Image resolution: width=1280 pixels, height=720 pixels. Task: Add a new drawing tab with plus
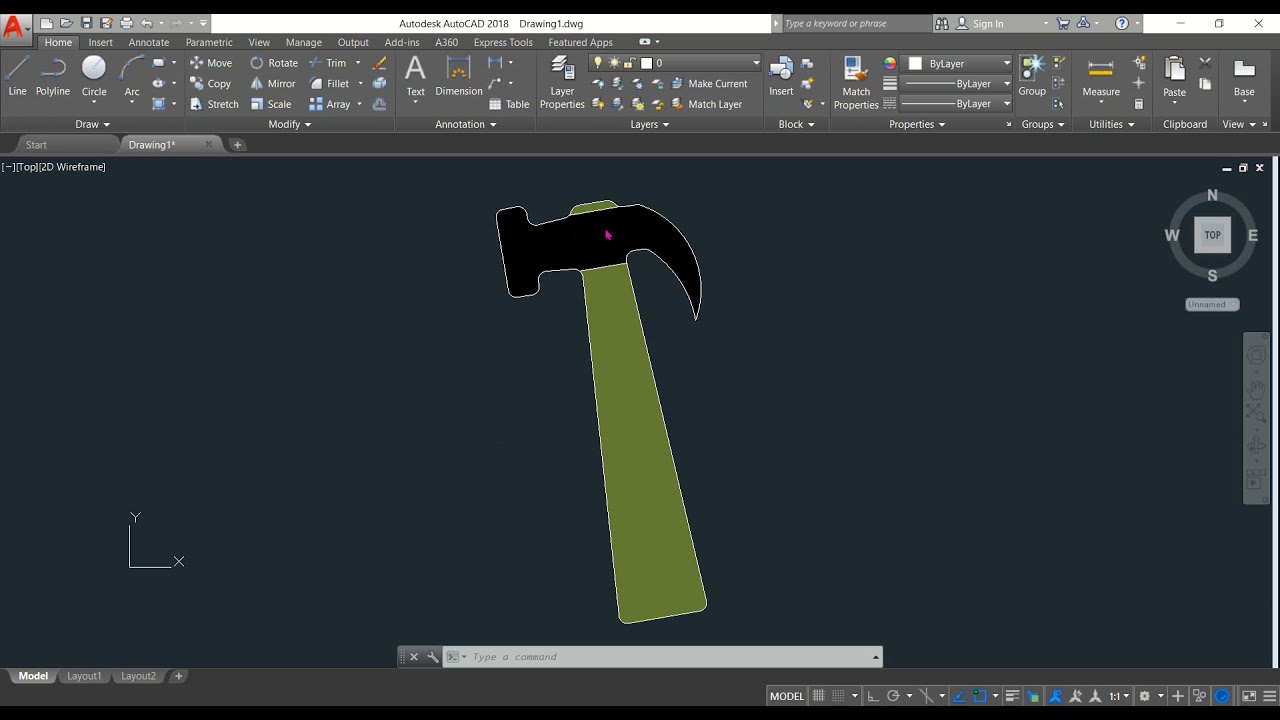click(237, 145)
